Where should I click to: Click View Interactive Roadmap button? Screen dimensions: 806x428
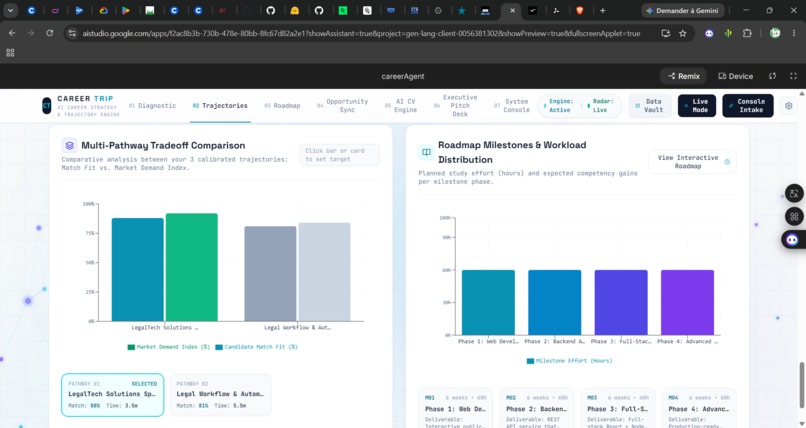[x=692, y=162]
